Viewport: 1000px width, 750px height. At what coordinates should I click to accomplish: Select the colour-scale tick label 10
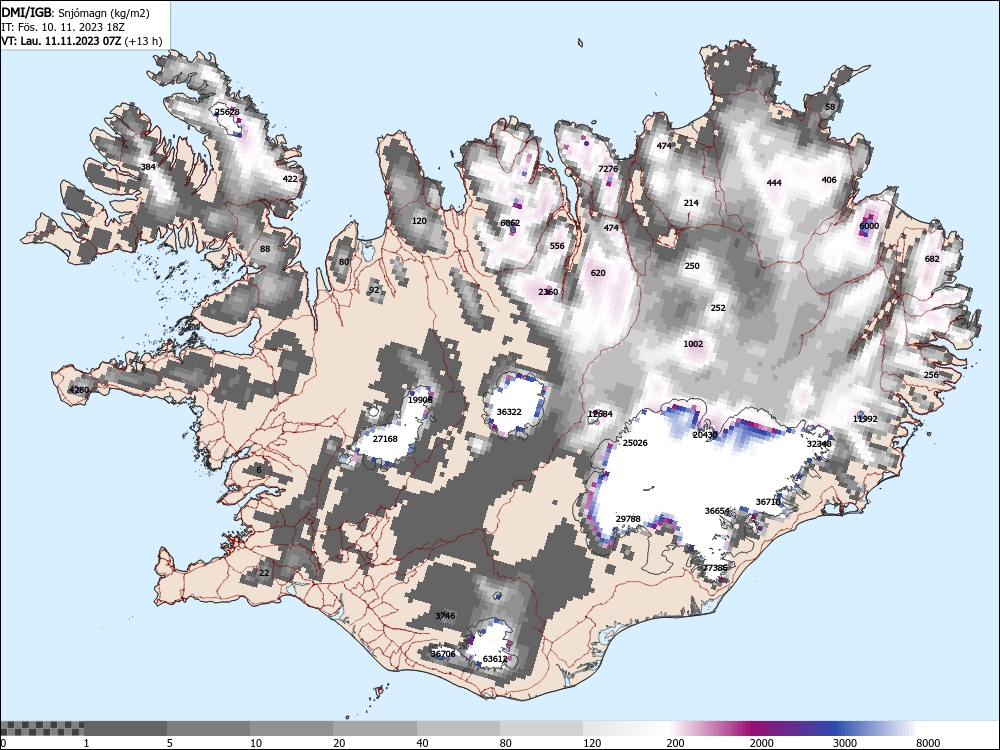coord(256,743)
